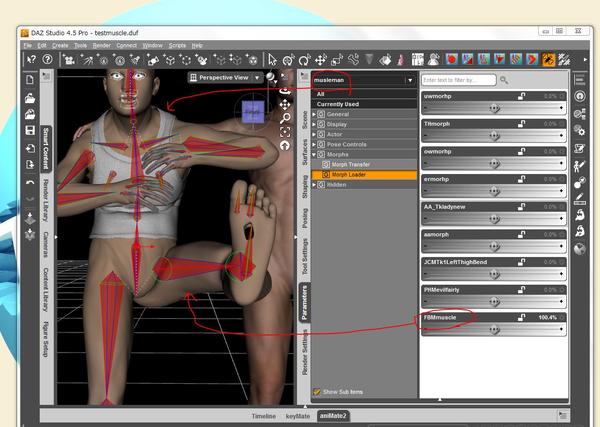Viewport: 600px width, 427px height.
Task: Select the Joint Editor bone tool
Action: 354,60
